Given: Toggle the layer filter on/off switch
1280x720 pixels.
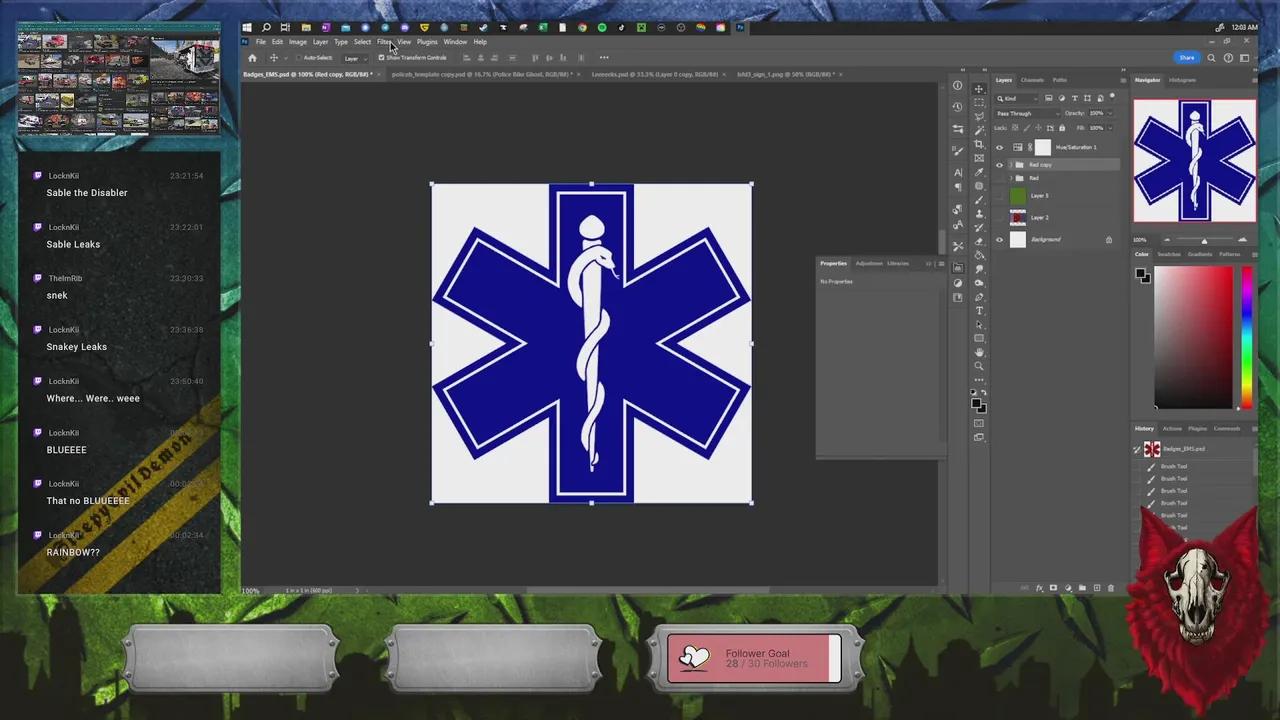Looking at the screenshot, I should pyautogui.click(x=1112, y=96).
